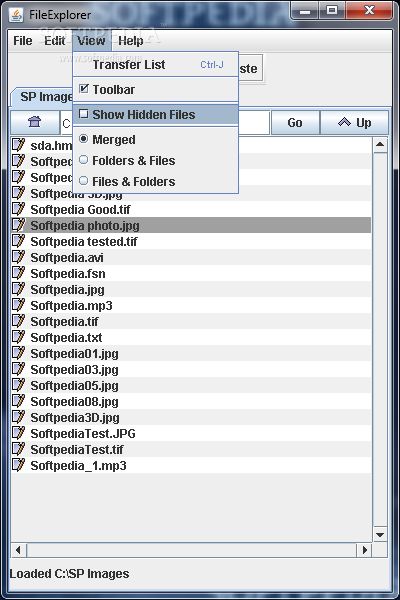Viewport: 400px width, 600px height.
Task: Click file icon next to Softpedia05.jpg
Action: (18, 385)
